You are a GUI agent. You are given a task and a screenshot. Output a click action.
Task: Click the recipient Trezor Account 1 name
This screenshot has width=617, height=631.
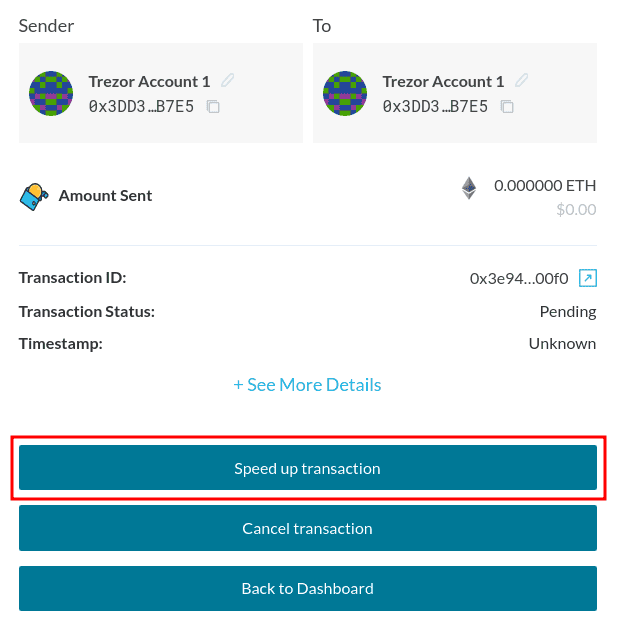pyautogui.click(x=443, y=82)
